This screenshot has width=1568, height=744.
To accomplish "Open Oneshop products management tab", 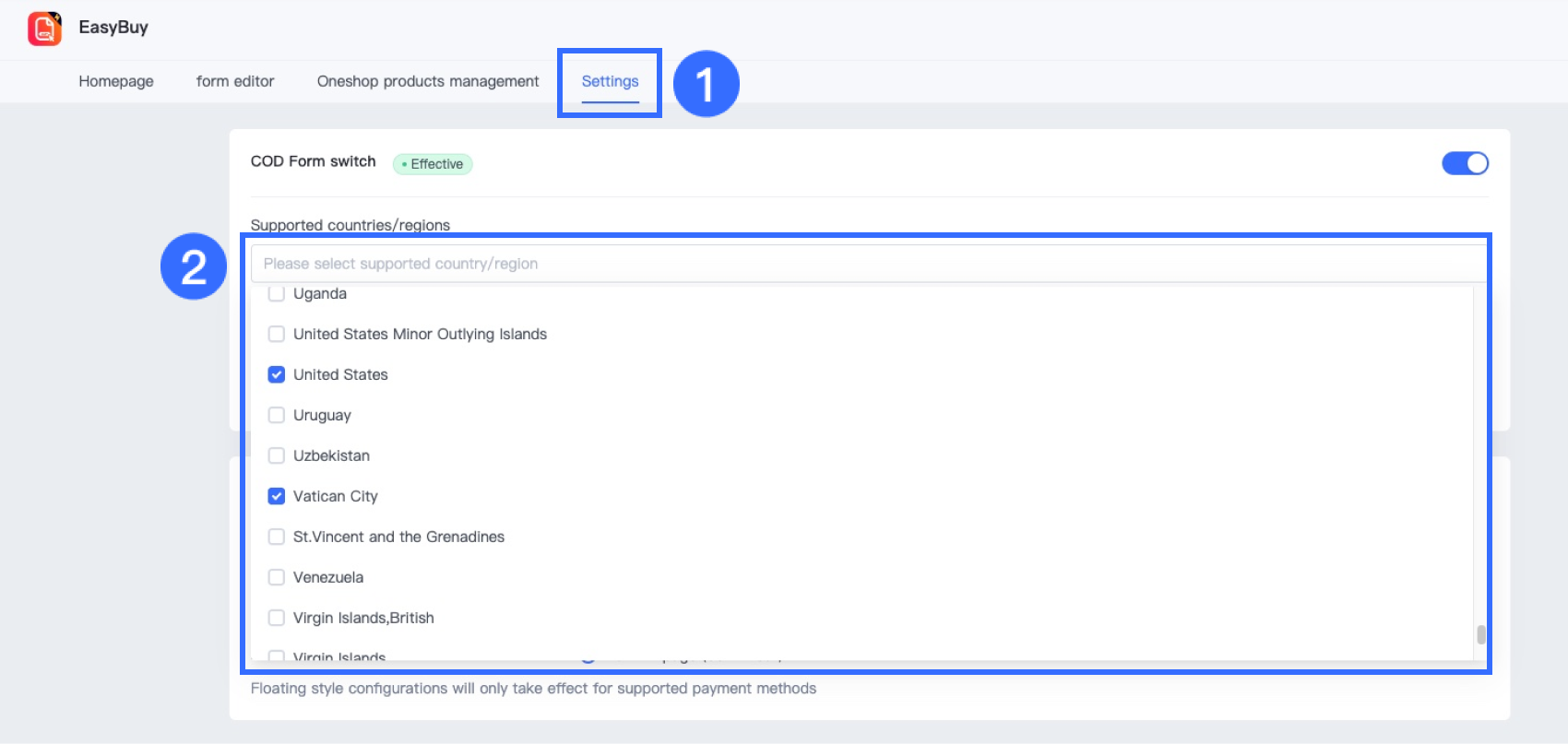I will click(x=428, y=81).
